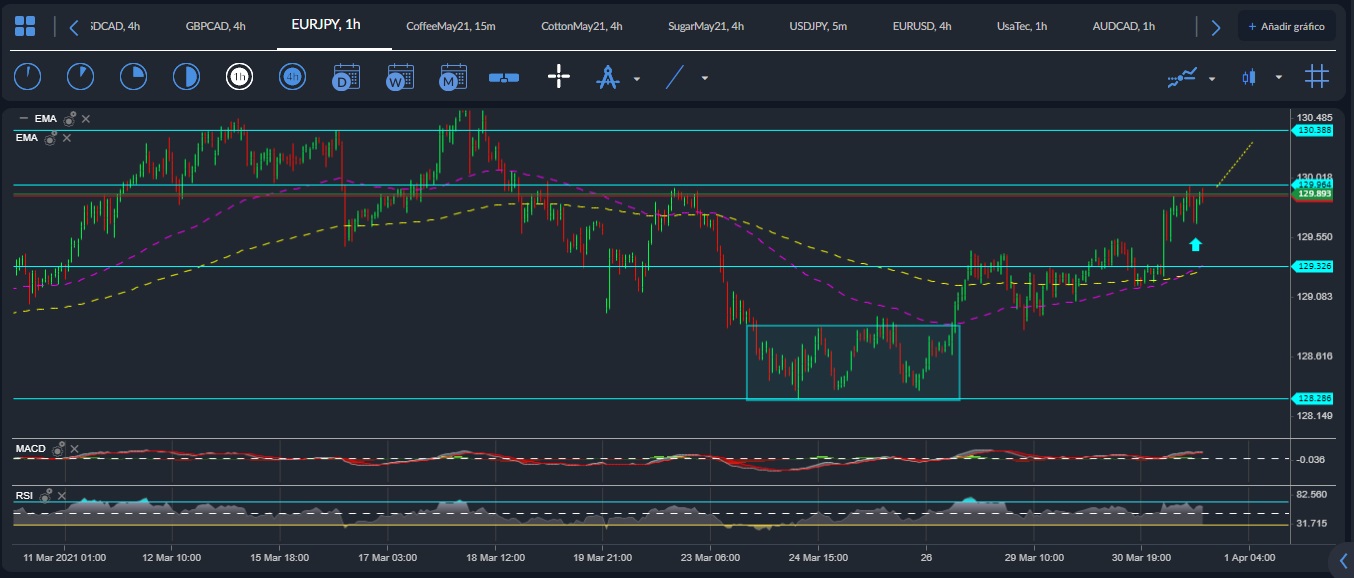Remove the second EMA indicator

(x=67, y=138)
